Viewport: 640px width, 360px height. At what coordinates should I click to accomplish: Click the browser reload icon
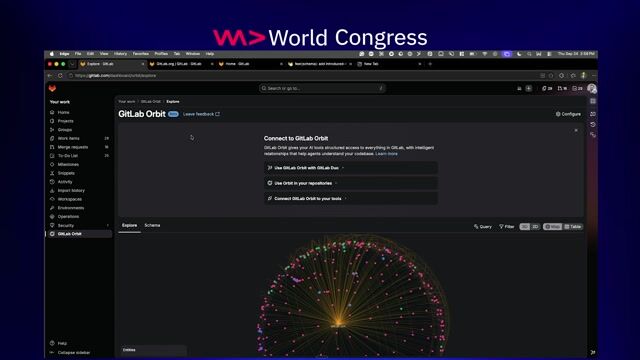click(60, 76)
